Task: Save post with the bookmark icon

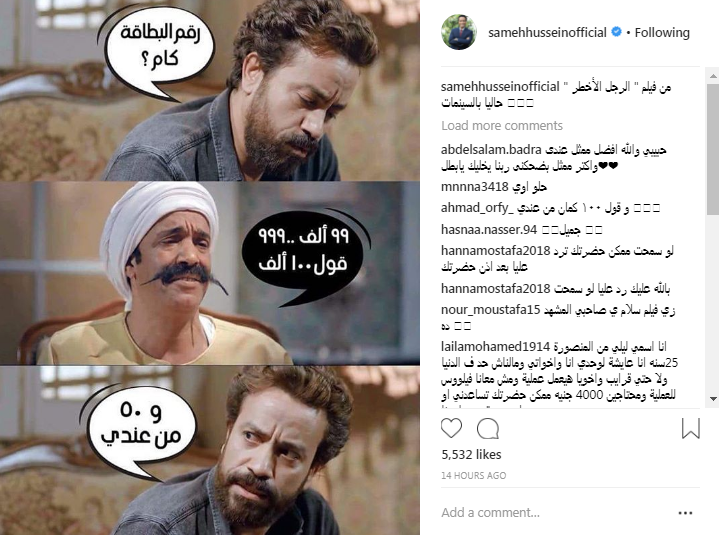Action: tap(691, 428)
